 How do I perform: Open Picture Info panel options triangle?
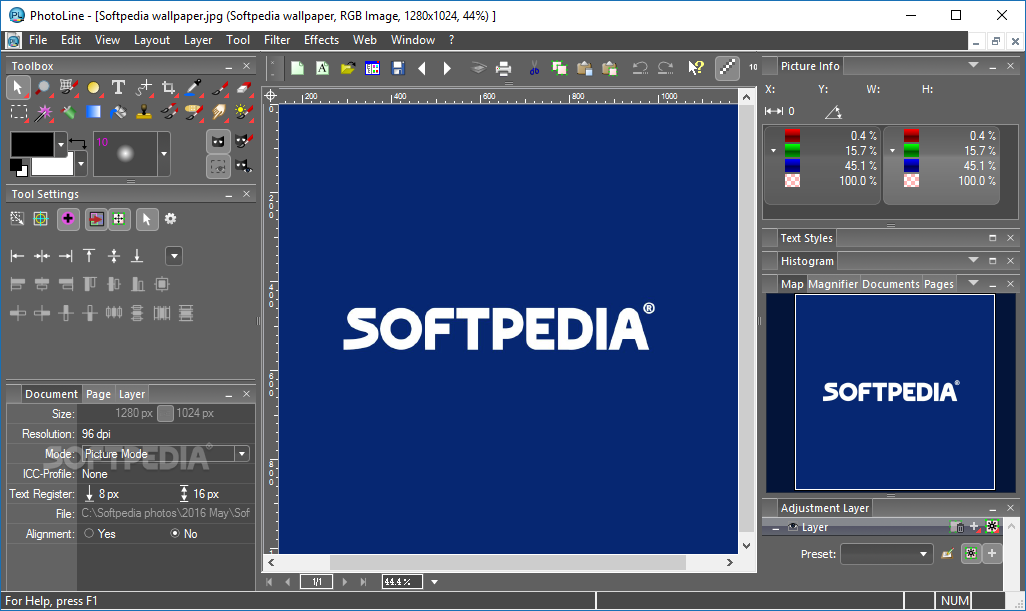(x=973, y=65)
